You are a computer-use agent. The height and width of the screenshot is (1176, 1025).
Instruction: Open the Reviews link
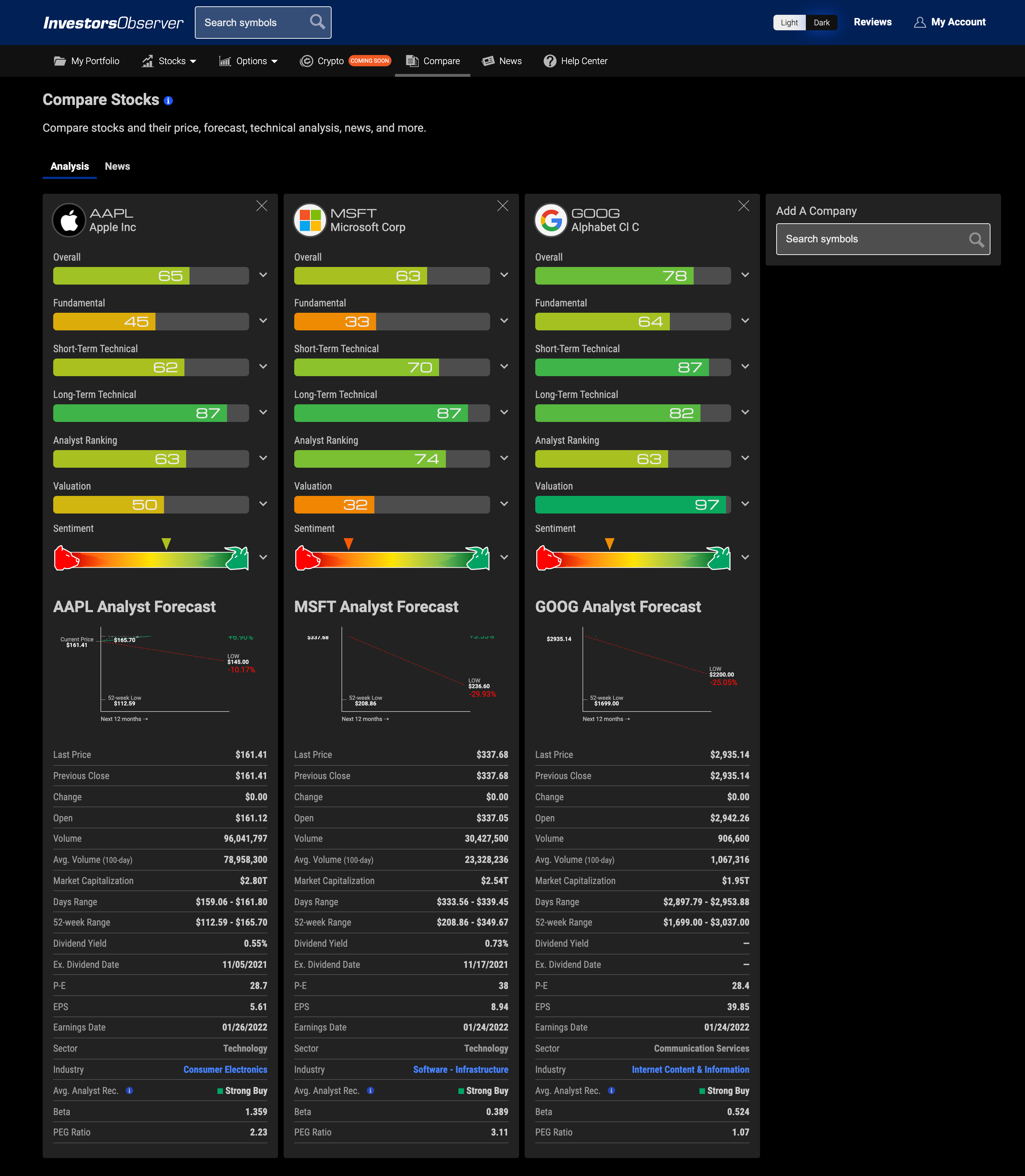click(872, 22)
